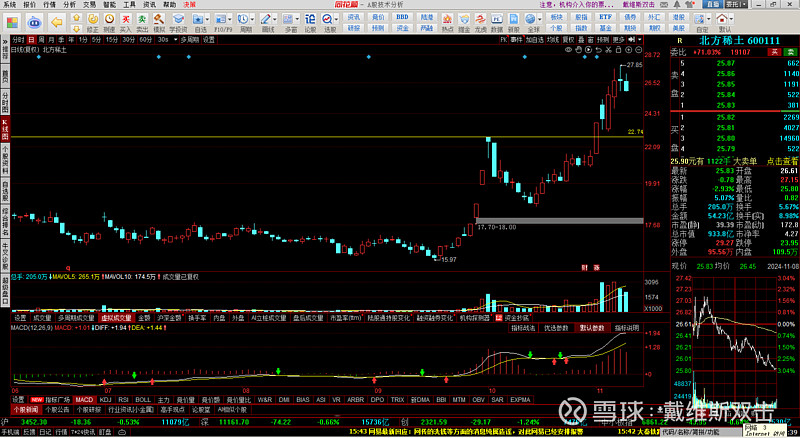Select the 周 weekly period button

(x=41, y=39)
